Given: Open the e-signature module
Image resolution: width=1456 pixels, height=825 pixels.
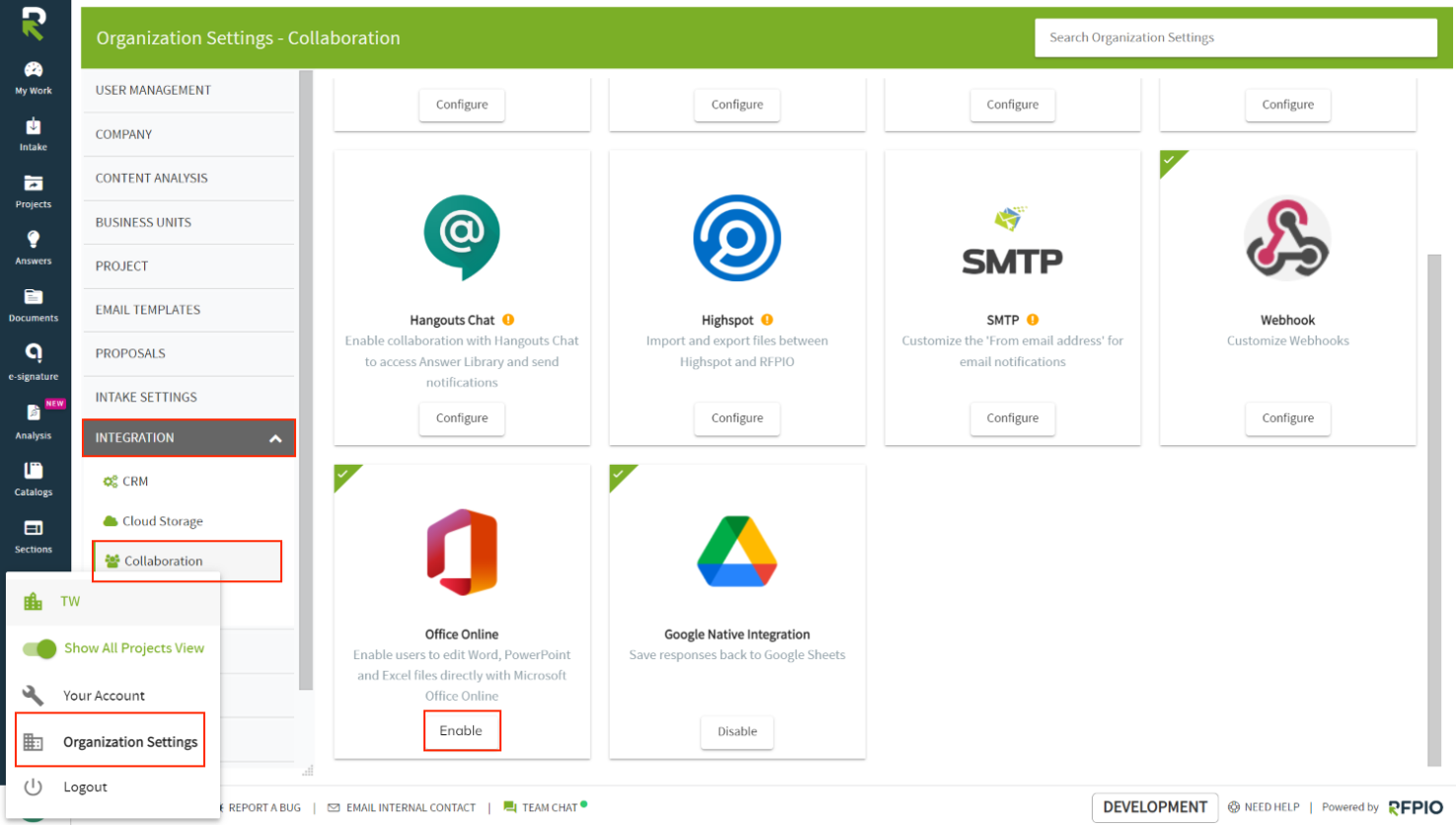Looking at the screenshot, I should (34, 361).
